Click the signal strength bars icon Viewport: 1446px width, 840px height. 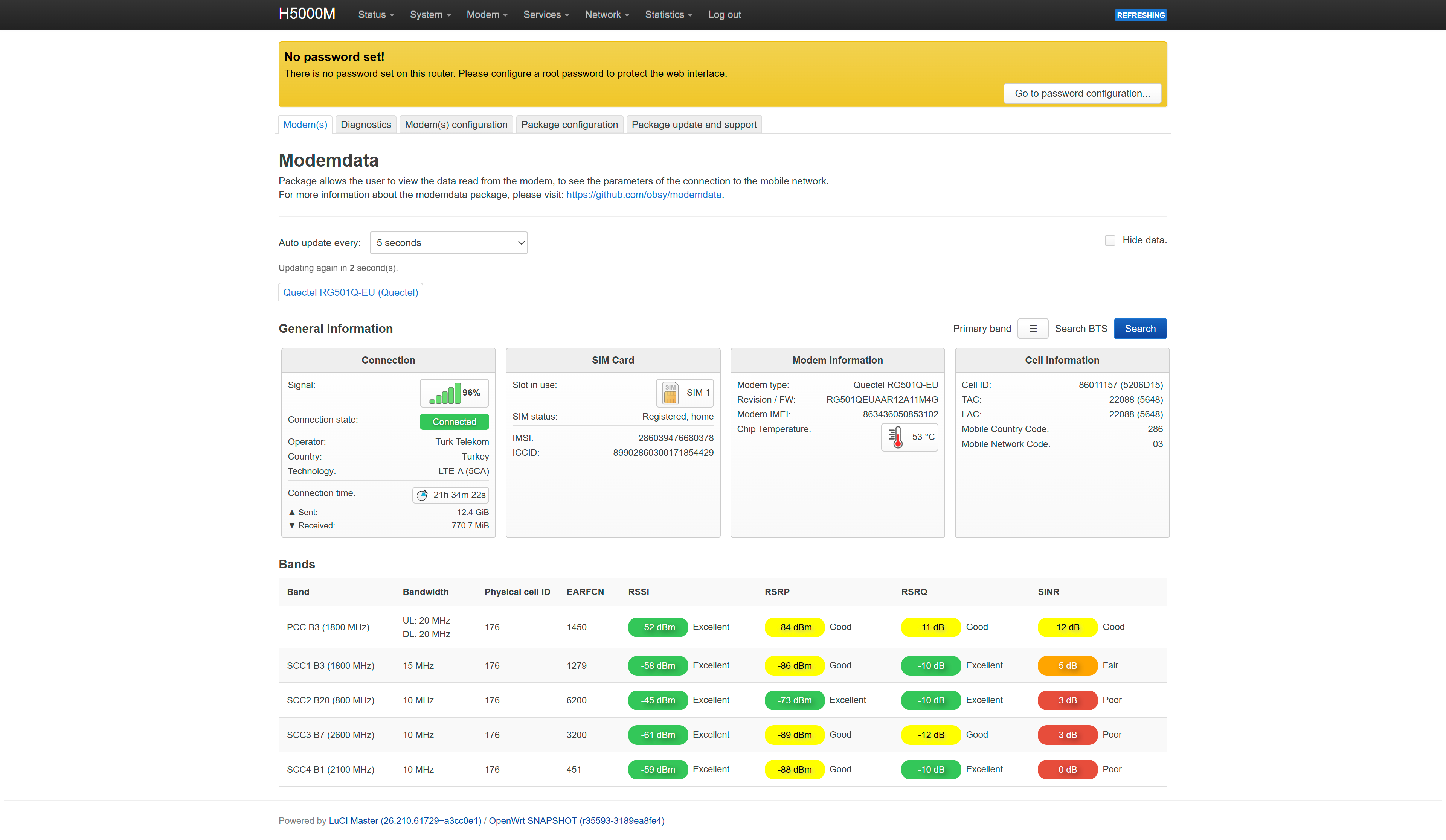pyautogui.click(x=445, y=393)
